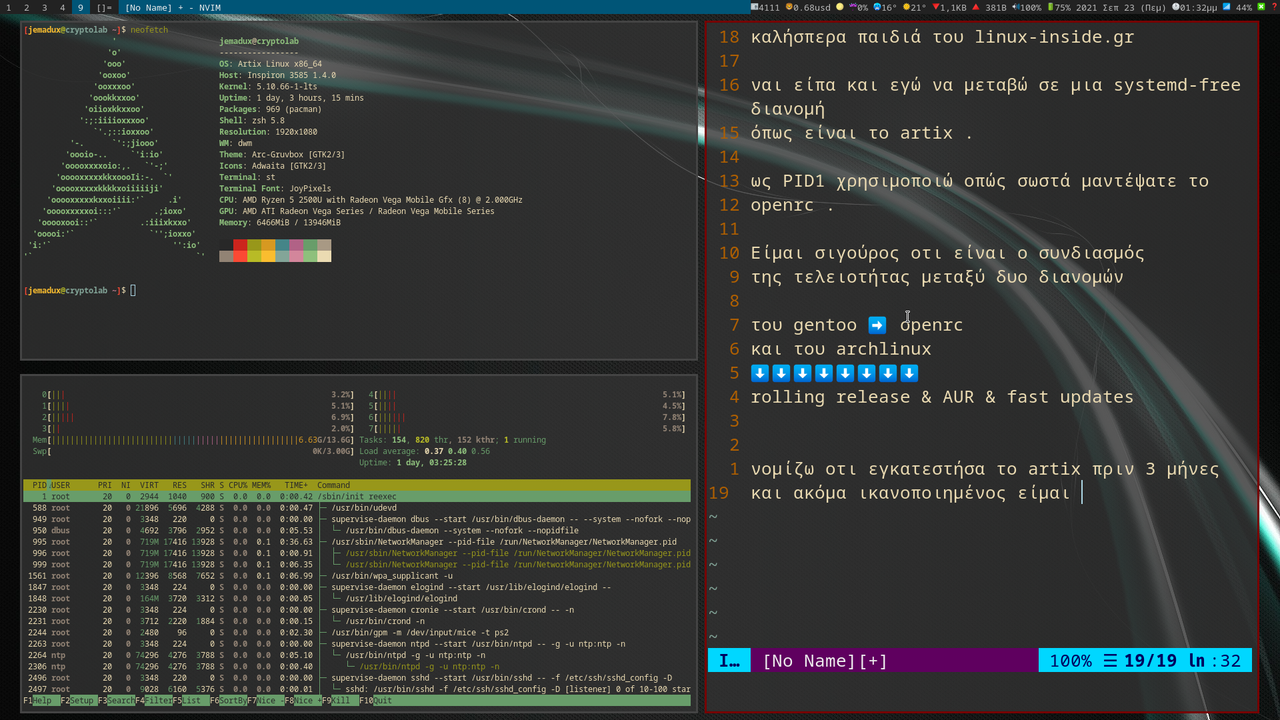1280x720 pixels.
Task: Select the /usr/lib/elogind/elogind child process row
Action: 357,599
